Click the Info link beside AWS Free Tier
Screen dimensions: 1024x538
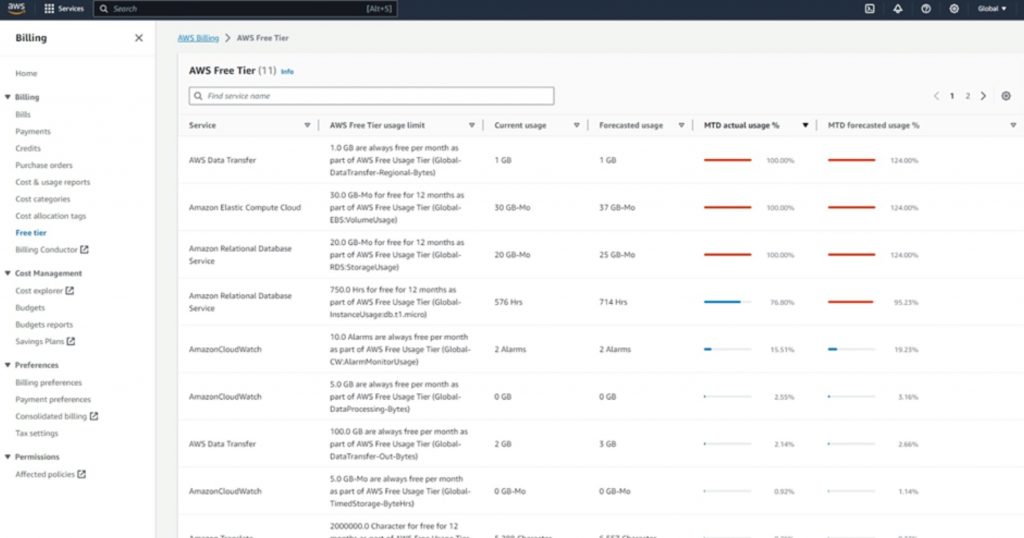287,71
